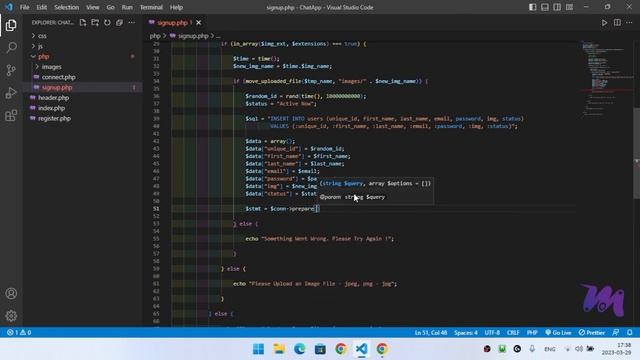Change indentation via Spaces: 4

pos(466,333)
